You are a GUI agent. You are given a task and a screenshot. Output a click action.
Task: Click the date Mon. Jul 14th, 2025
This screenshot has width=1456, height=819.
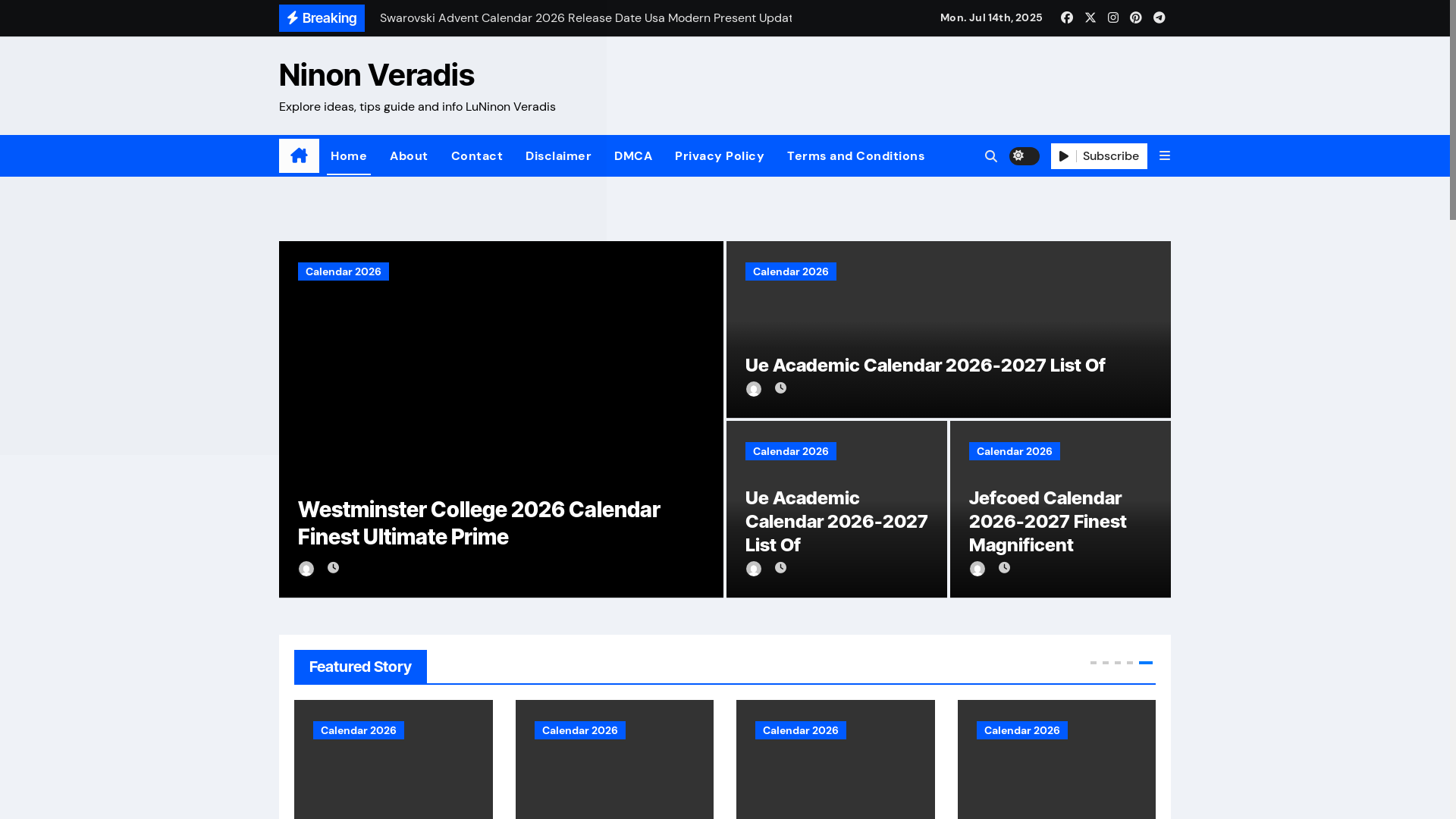[991, 17]
